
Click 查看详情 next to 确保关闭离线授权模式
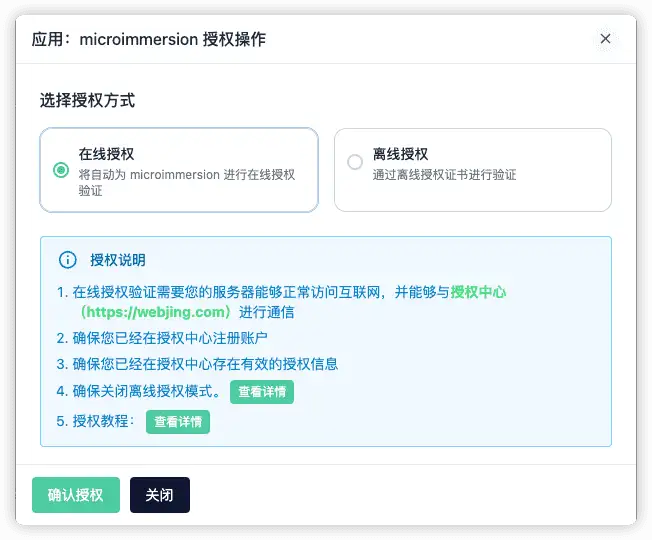(x=262, y=392)
